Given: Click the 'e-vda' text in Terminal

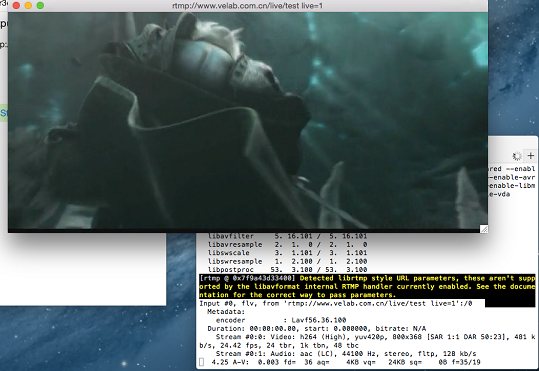Looking at the screenshot, I should pos(499,194).
